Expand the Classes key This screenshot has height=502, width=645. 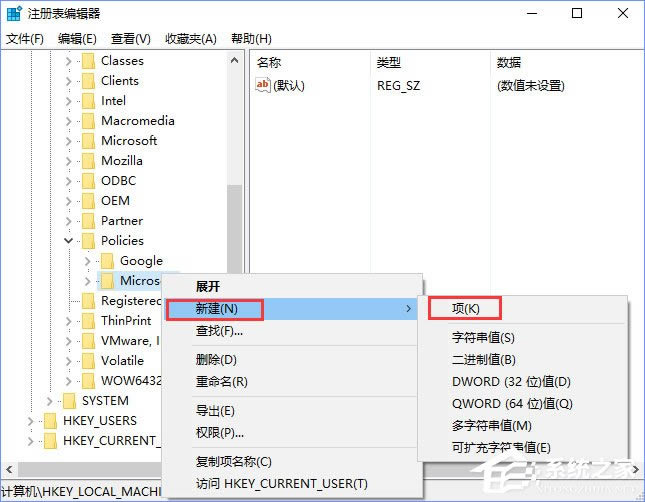(x=69, y=61)
